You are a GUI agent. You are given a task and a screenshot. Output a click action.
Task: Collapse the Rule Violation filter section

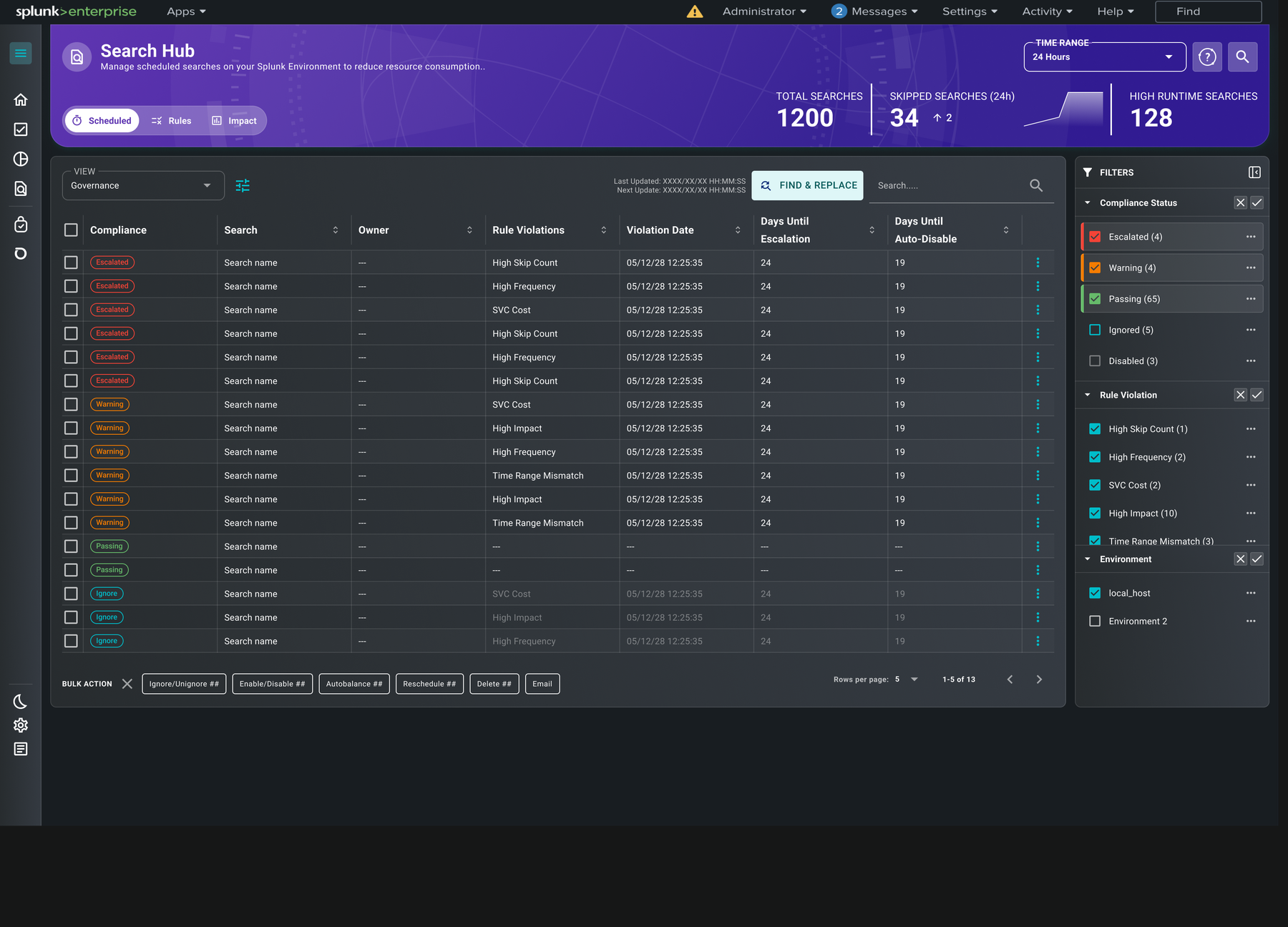coord(1088,395)
